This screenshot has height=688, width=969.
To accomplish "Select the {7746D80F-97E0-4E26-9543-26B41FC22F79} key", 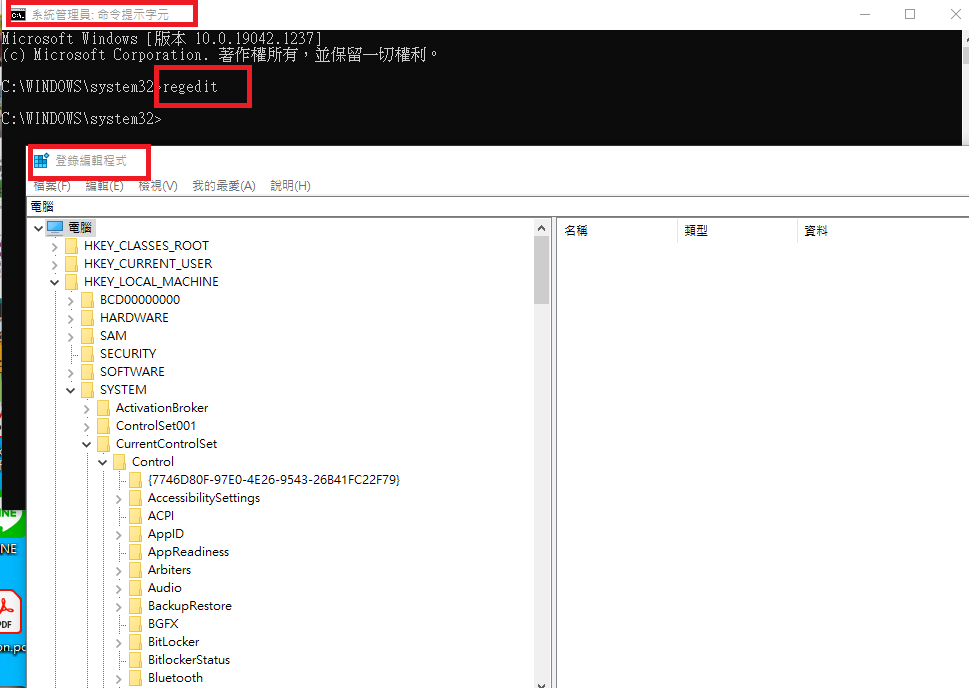I will tap(274, 480).
